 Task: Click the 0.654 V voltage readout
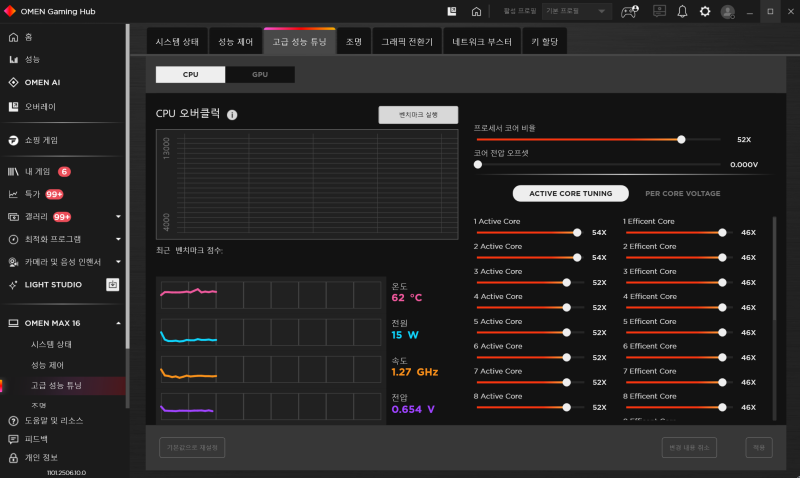pyautogui.click(x=413, y=409)
